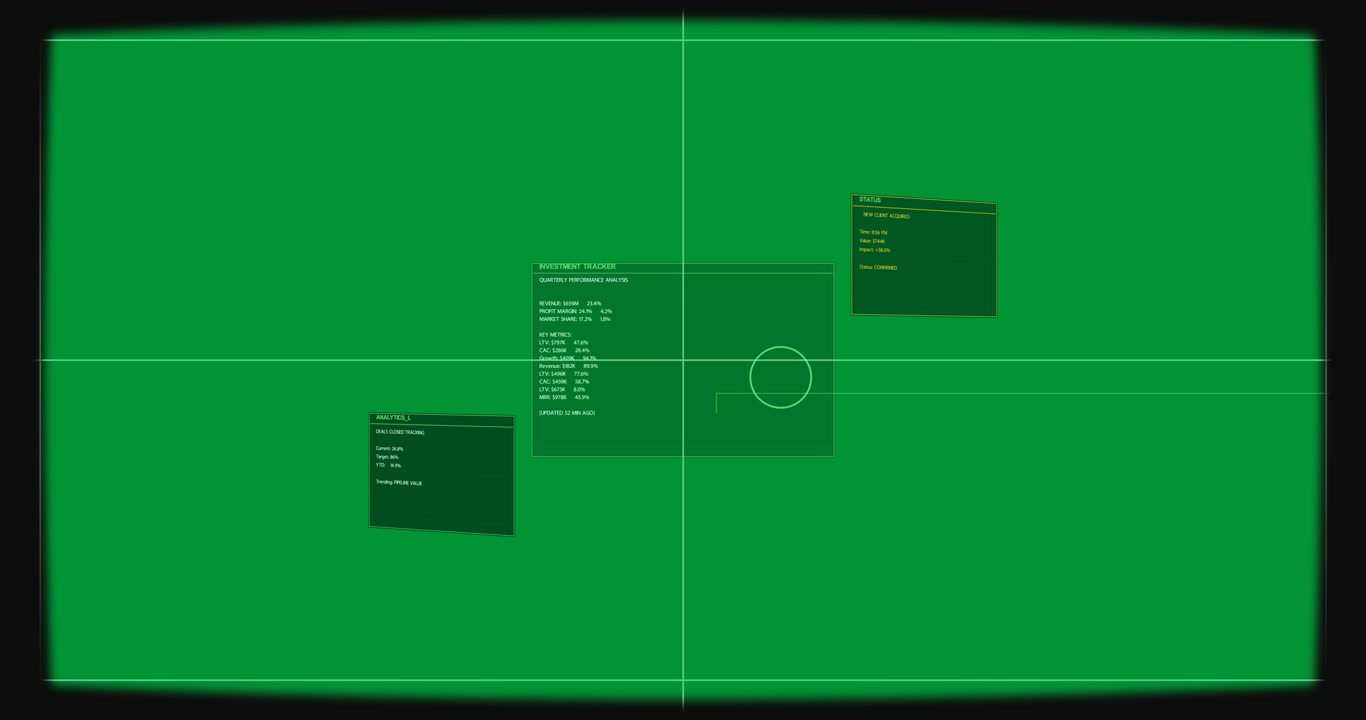
Task: Select the Current percentage line in Analytics
Action: click(x=389, y=449)
